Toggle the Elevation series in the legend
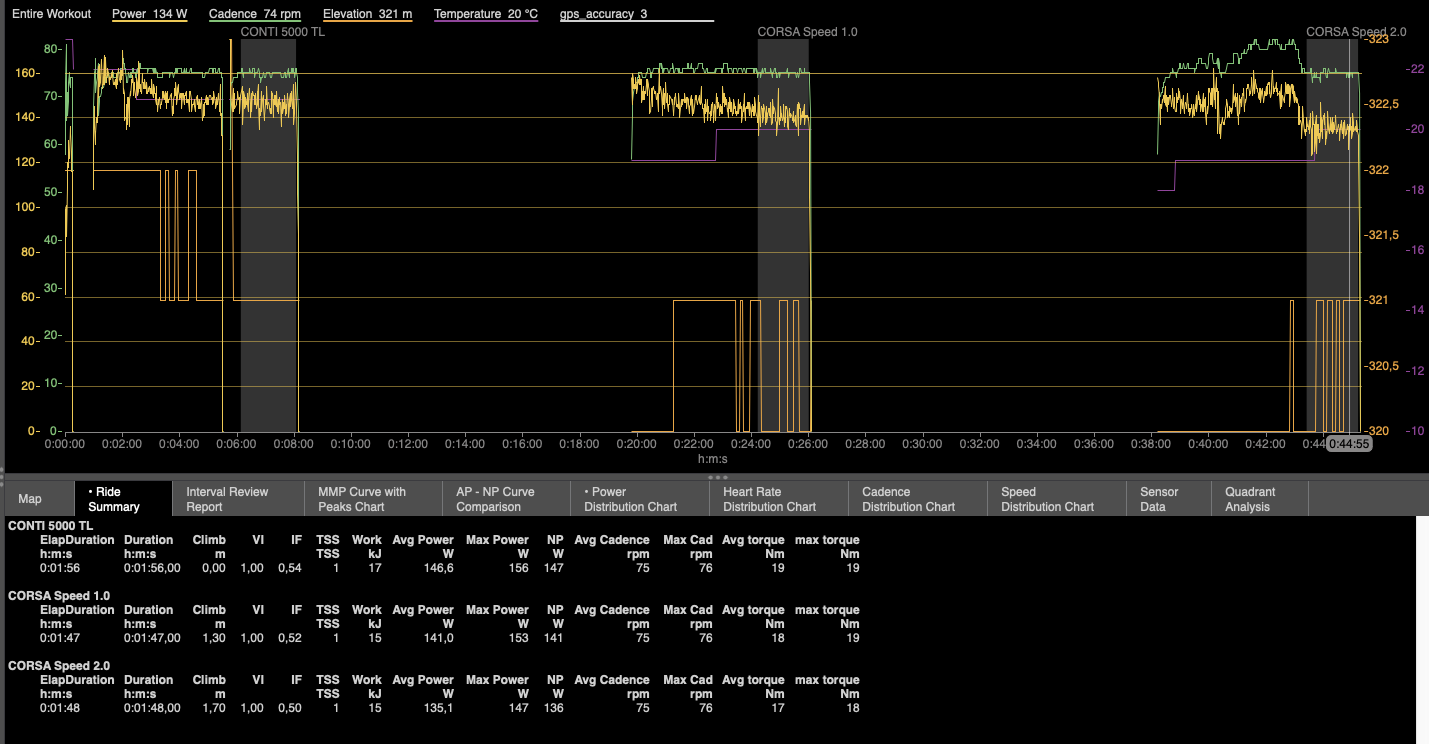The height and width of the screenshot is (744, 1429). [367, 15]
